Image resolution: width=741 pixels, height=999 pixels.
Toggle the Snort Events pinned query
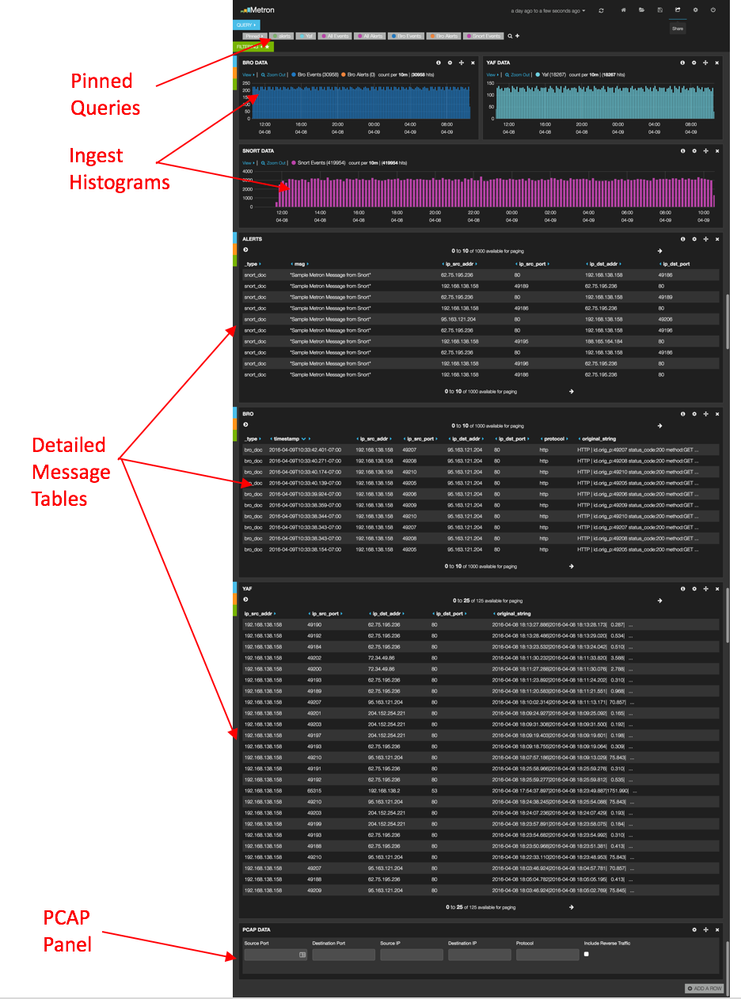(484, 36)
